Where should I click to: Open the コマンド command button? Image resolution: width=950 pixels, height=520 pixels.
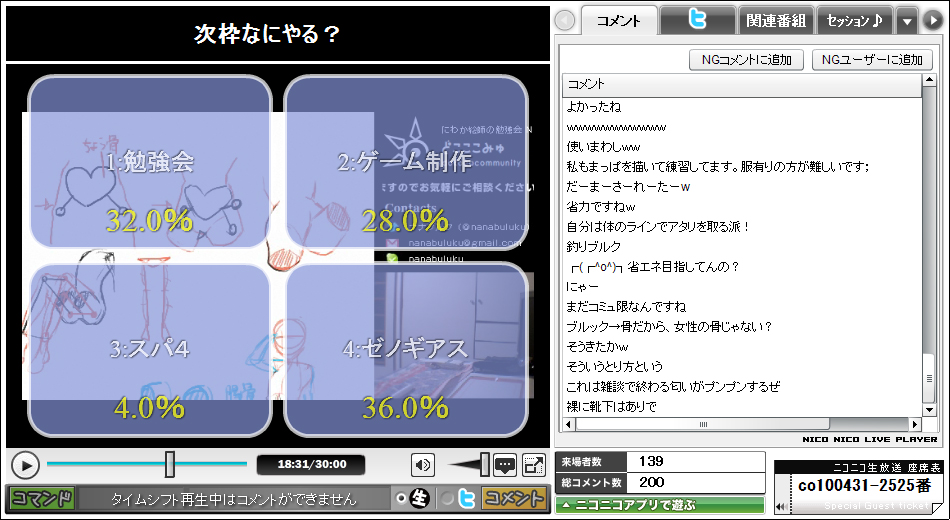42,499
